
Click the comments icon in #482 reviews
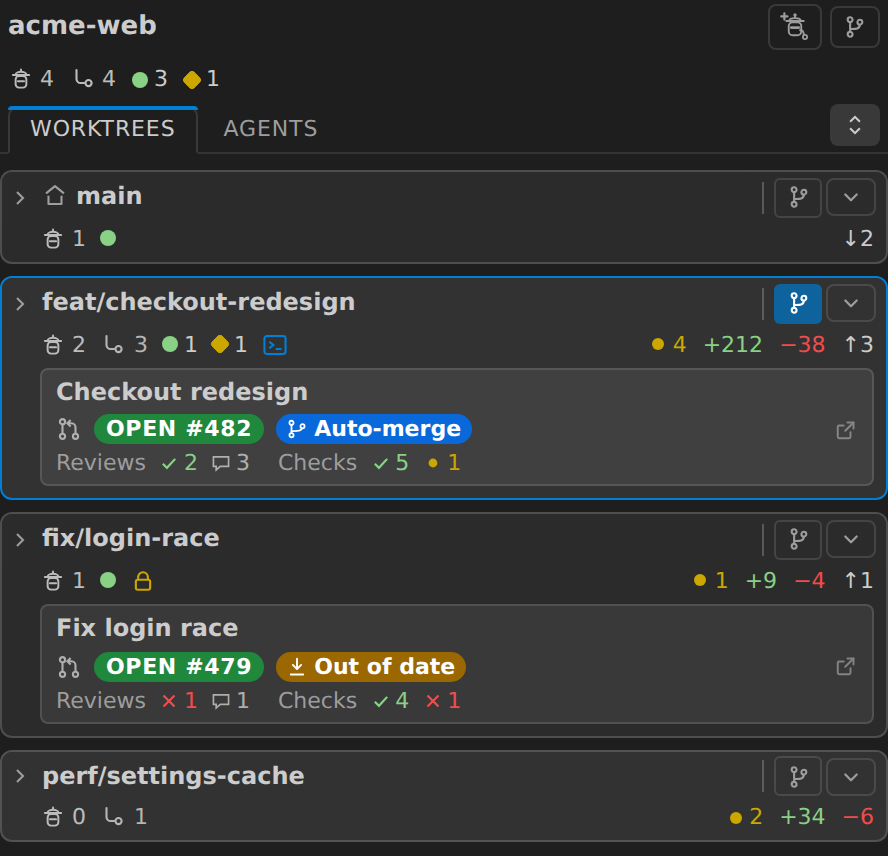(221, 463)
